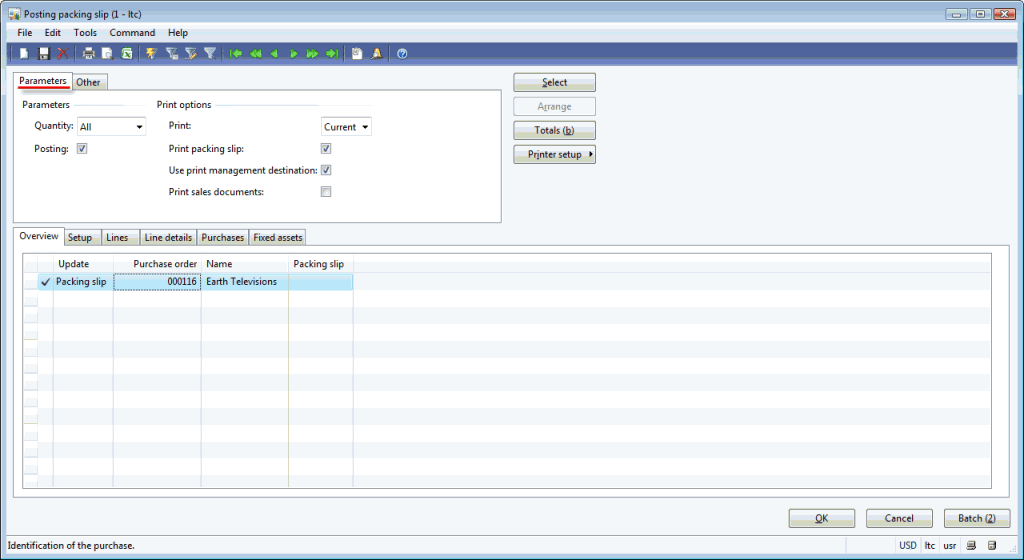The height and width of the screenshot is (560, 1024).
Task: Click the Arrange button
Action: [x=554, y=106]
